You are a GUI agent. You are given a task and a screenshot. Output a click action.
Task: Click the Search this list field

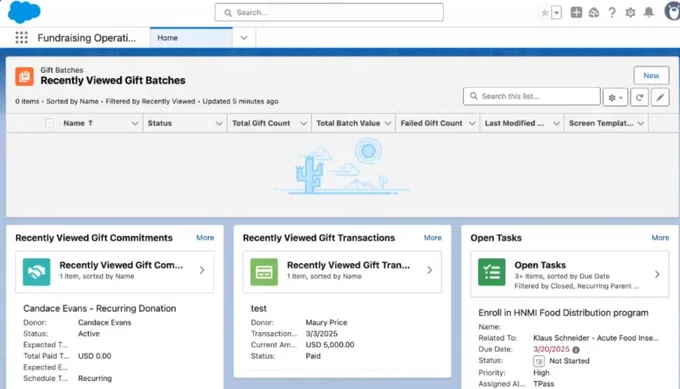tap(532, 96)
